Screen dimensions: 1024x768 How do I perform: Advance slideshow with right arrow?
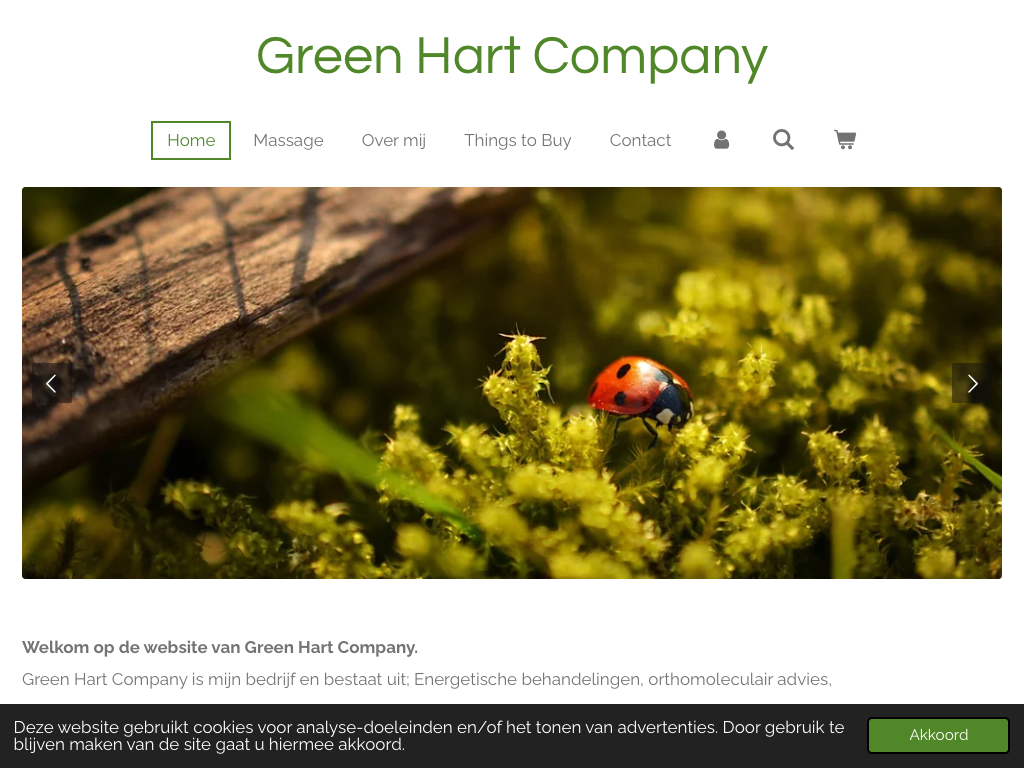click(972, 383)
